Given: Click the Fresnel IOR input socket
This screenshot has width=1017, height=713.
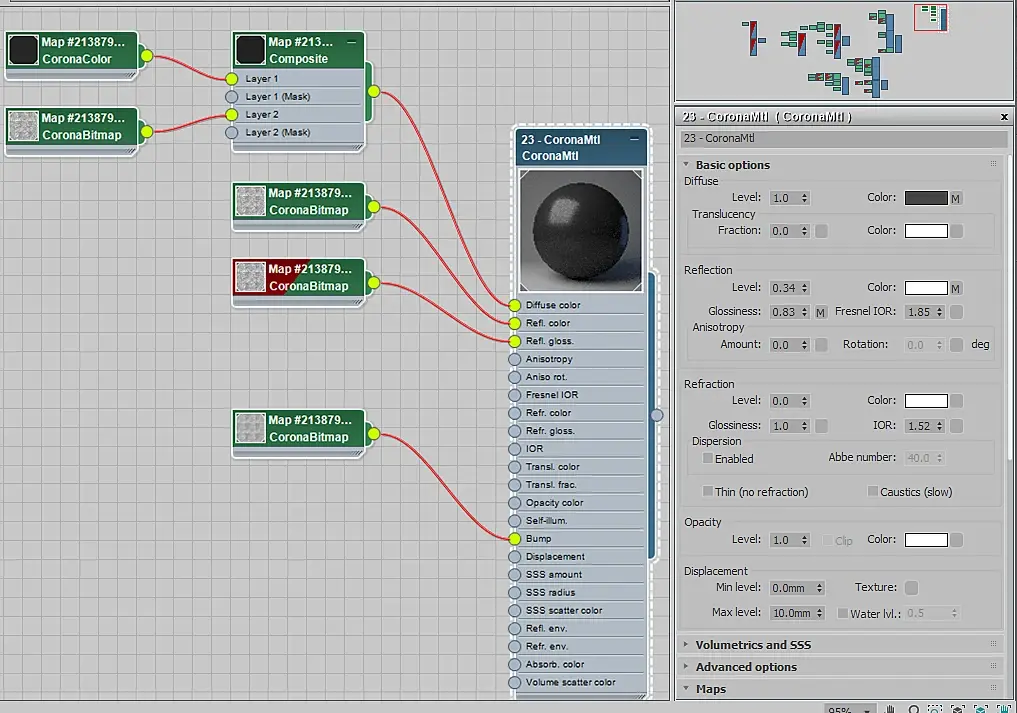Looking at the screenshot, I should (514, 395).
